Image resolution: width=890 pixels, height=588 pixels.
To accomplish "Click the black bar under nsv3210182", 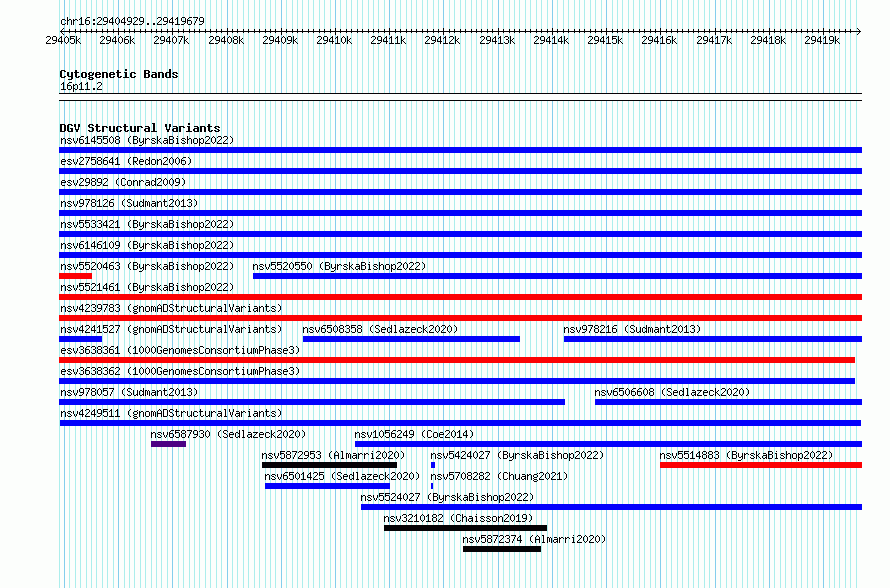I will [465, 528].
